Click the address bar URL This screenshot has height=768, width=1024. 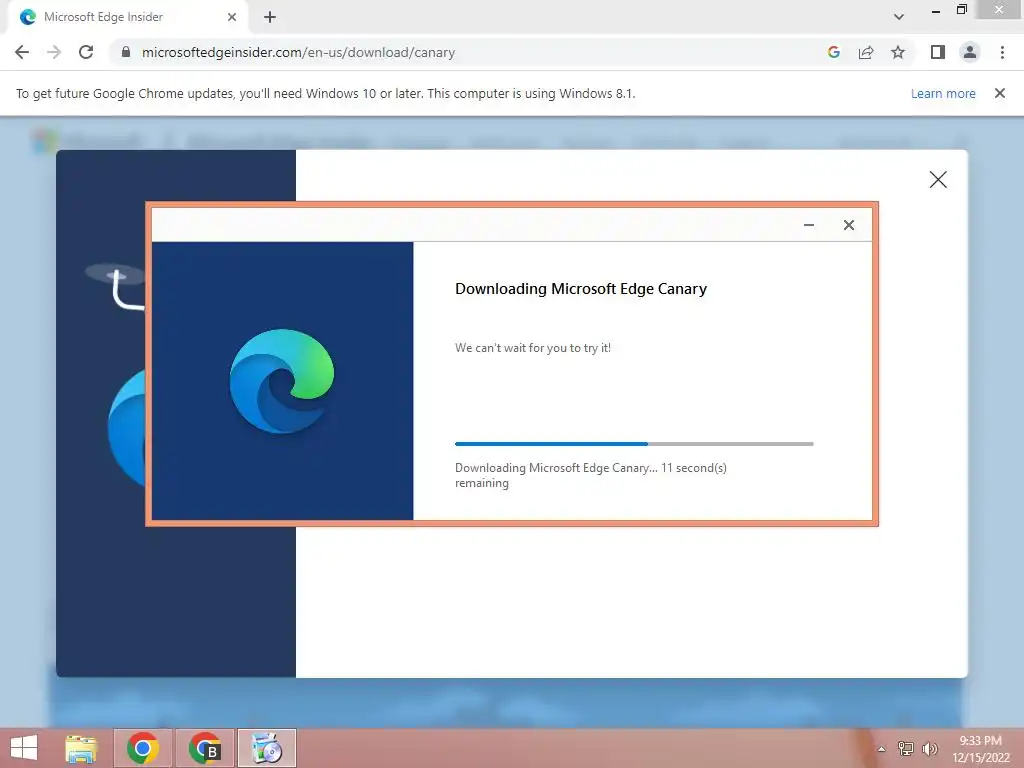298,52
